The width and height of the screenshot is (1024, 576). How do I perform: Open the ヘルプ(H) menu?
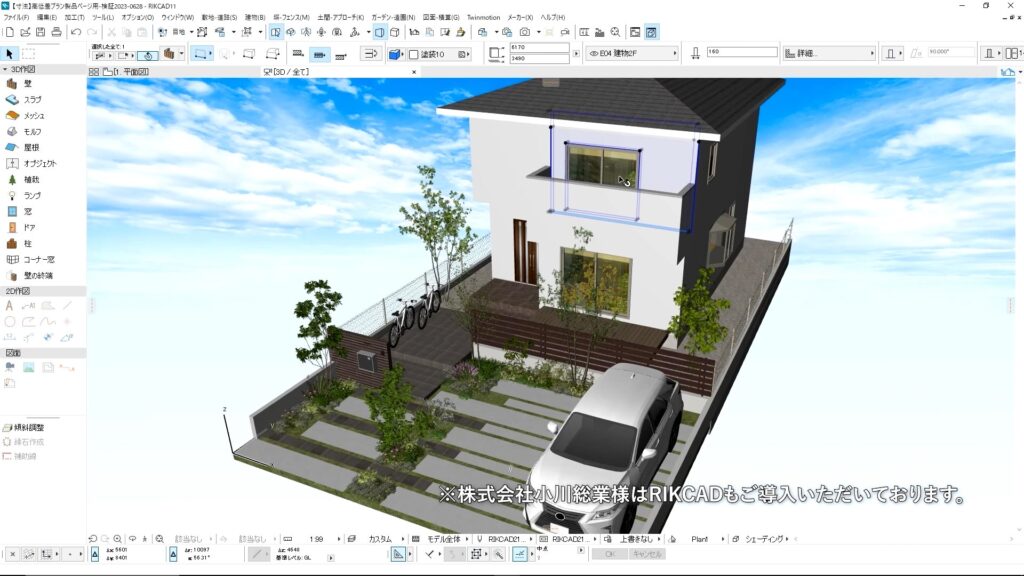pos(552,18)
